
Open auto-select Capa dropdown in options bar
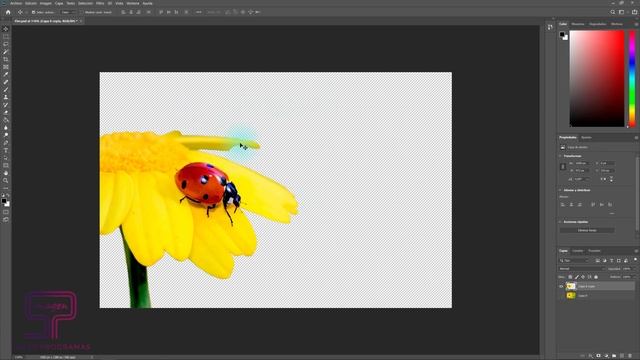pos(68,12)
